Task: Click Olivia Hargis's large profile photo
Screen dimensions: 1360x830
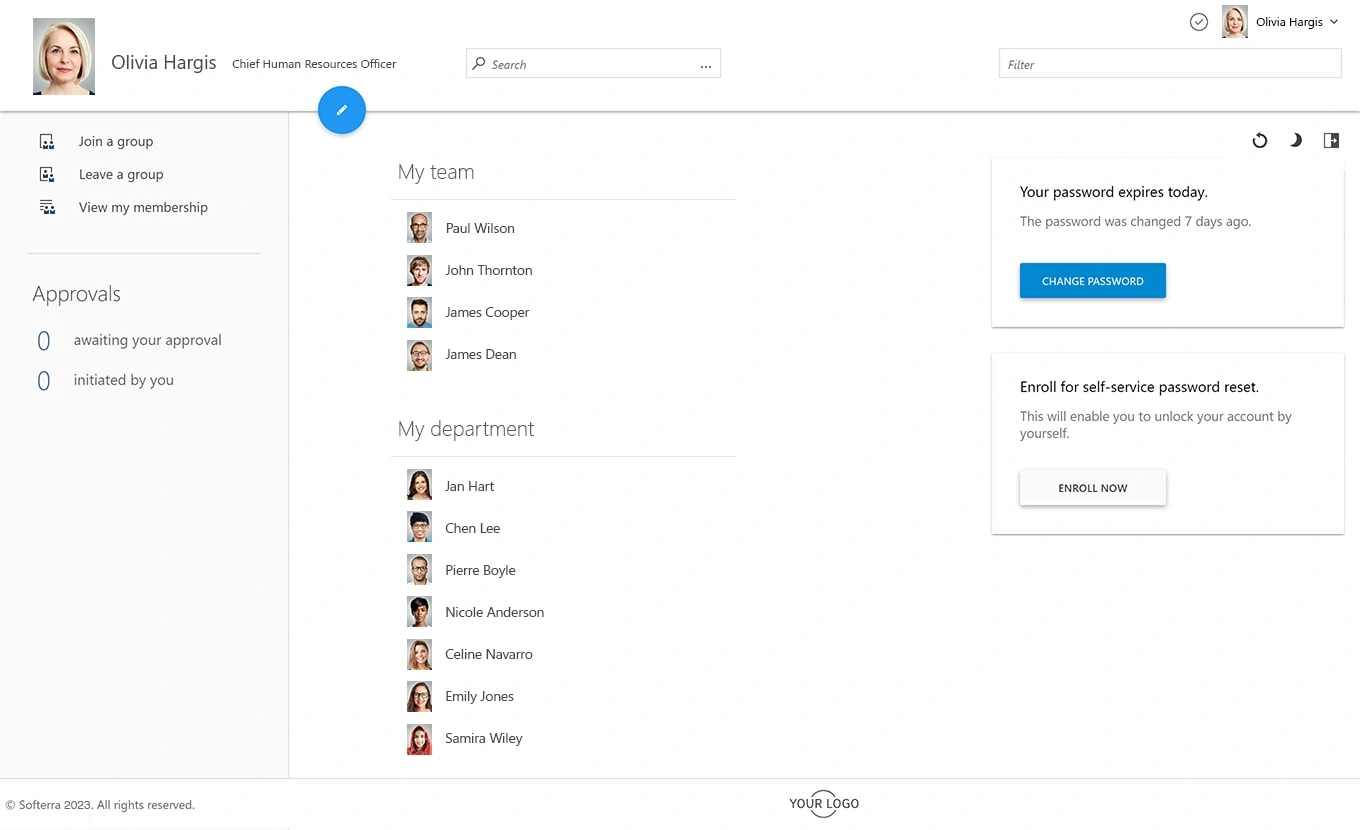Action: (64, 57)
